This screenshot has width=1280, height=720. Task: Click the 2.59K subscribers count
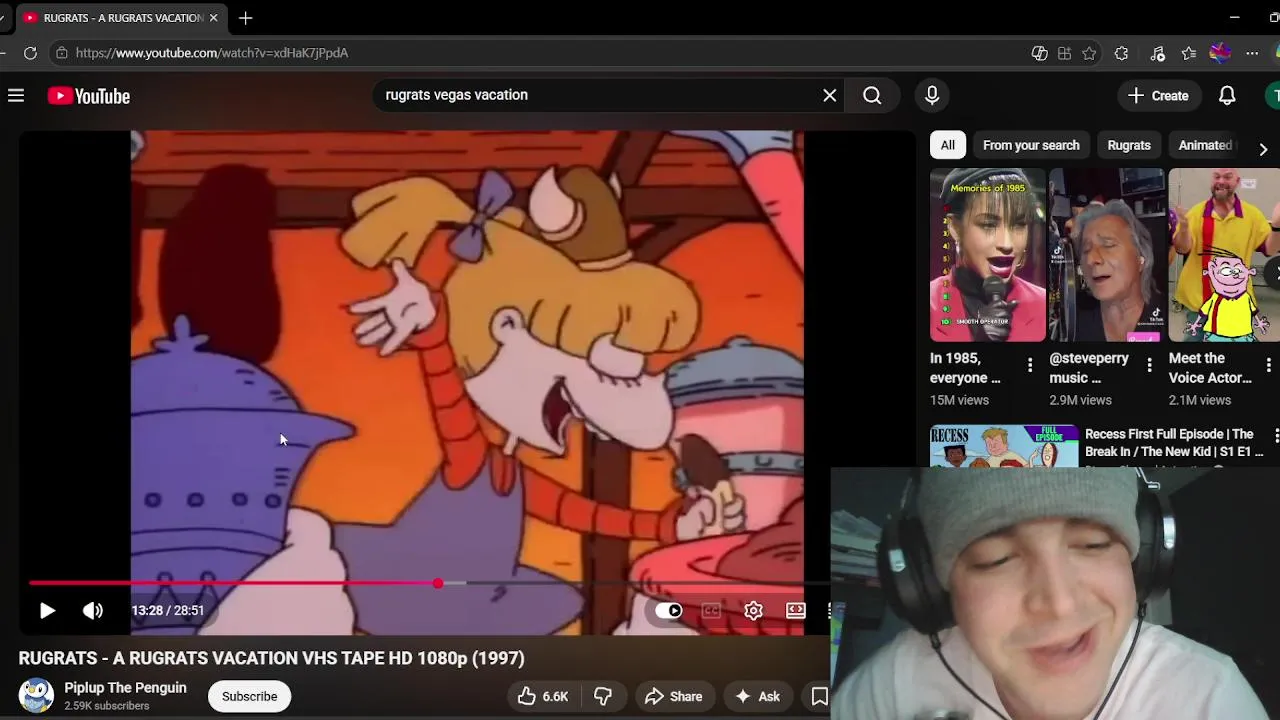click(107, 706)
